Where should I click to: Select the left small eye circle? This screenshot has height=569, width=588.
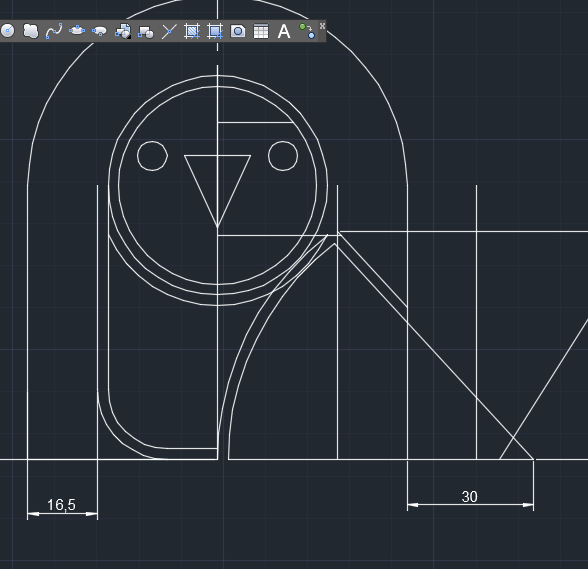152,156
